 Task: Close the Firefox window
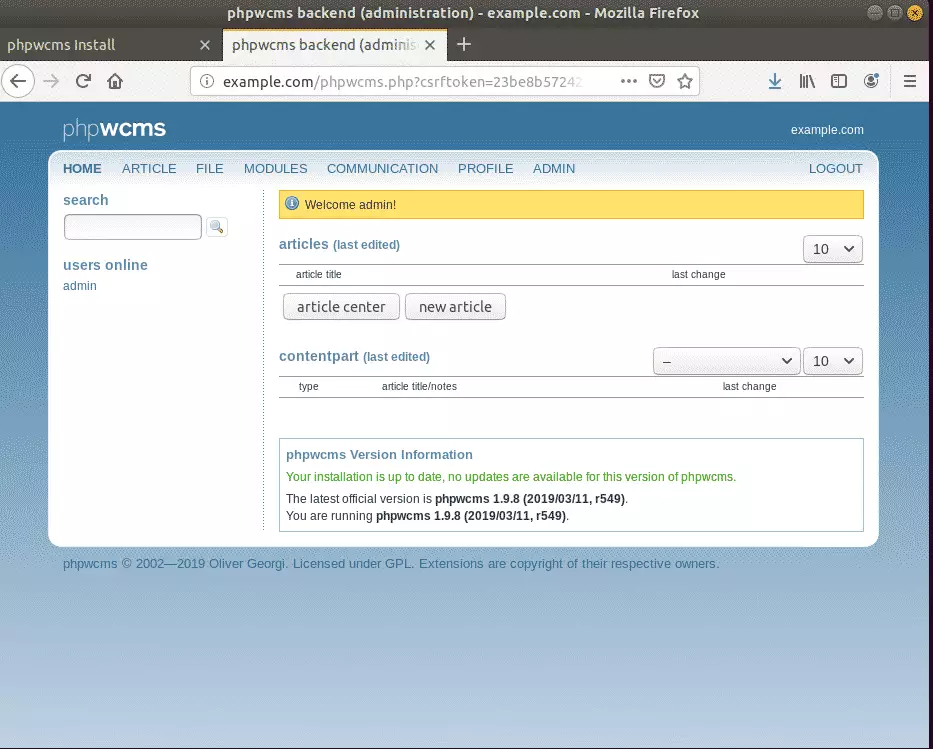pyautogui.click(x=915, y=12)
